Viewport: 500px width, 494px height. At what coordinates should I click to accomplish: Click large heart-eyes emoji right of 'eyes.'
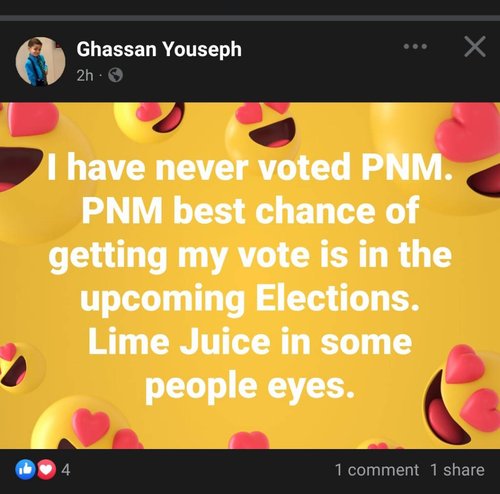pyautogui.click(x=463, y=395)
